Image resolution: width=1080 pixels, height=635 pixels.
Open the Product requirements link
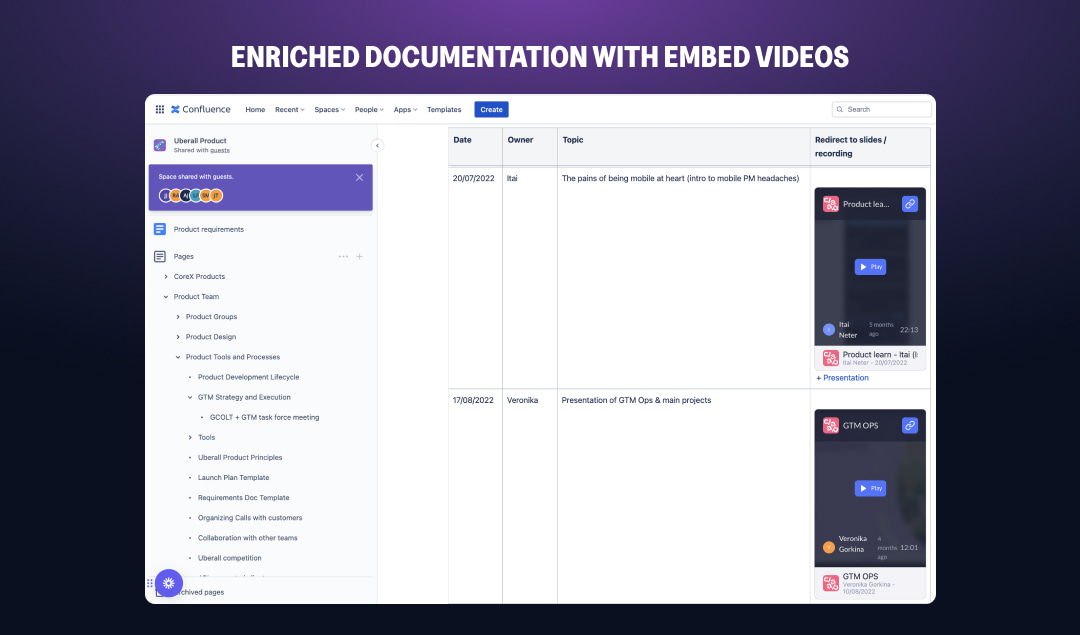click(x=209, y=229)
